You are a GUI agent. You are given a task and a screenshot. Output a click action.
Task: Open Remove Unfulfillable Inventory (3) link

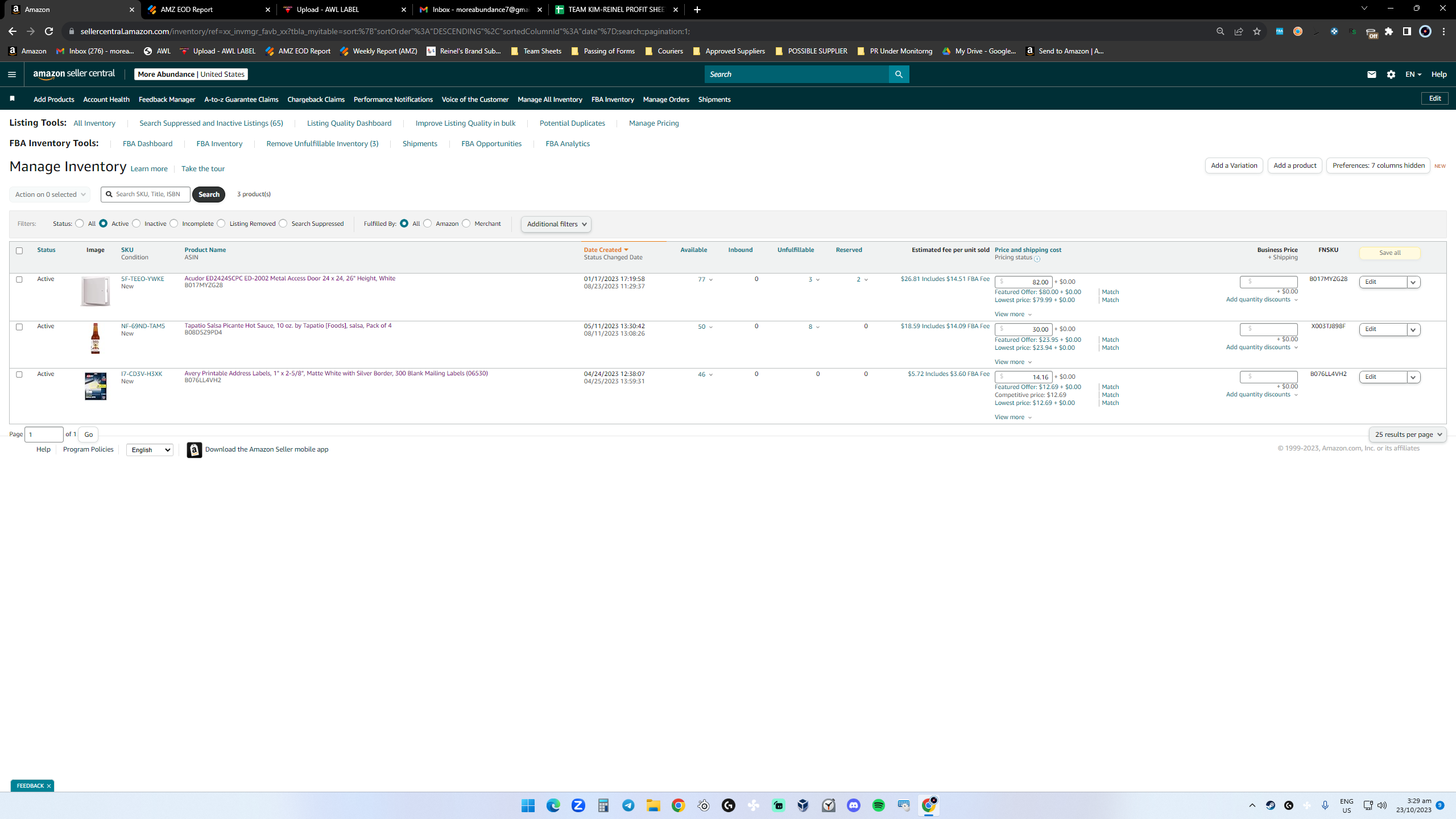click(322, 144)
